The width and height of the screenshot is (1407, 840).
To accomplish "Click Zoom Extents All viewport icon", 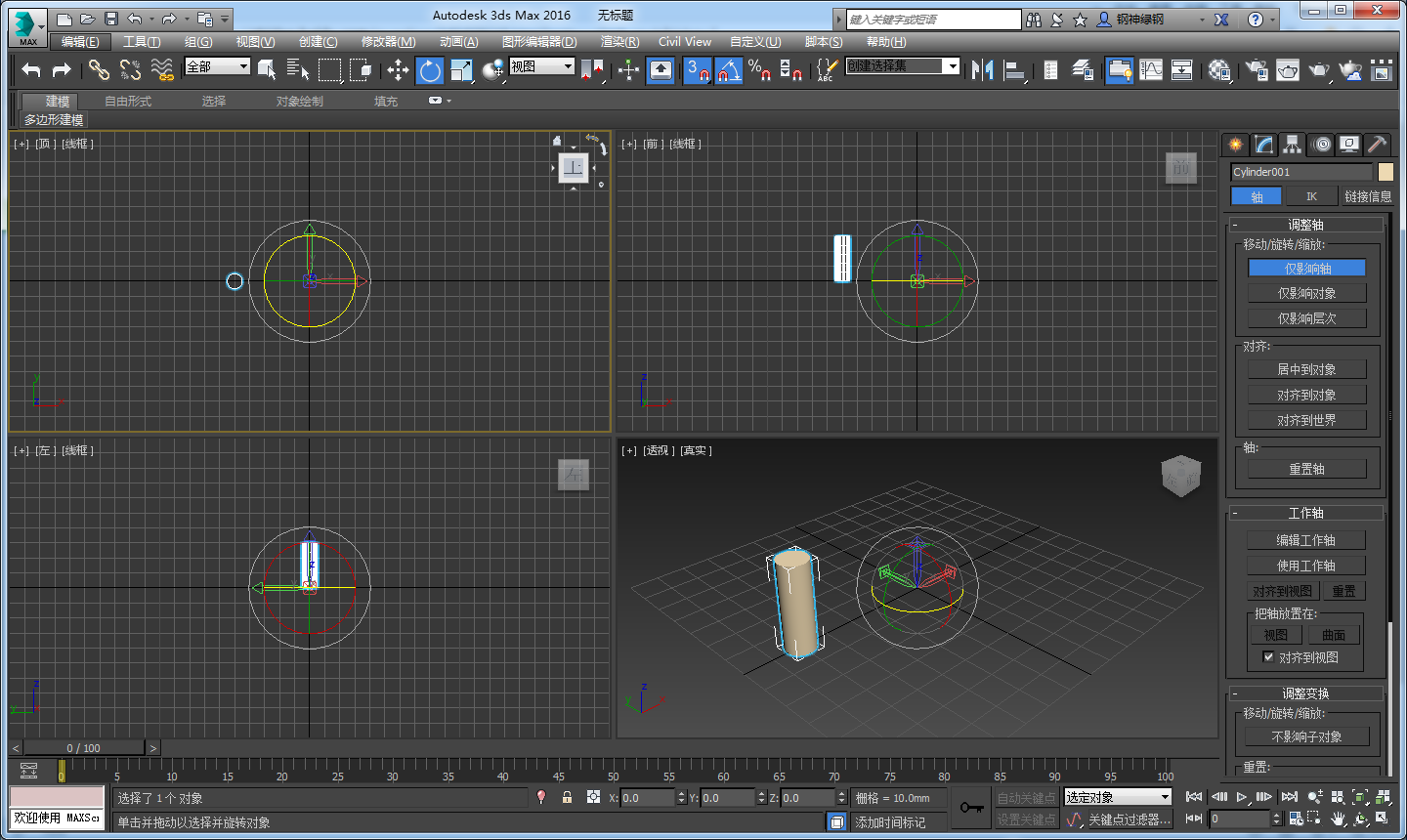I will pos(1383,797).
